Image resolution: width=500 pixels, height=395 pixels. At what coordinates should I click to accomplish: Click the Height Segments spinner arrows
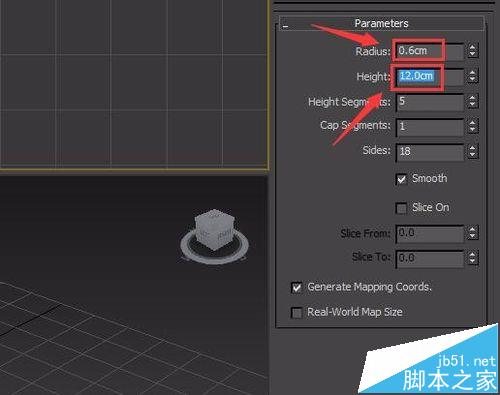point(472,101)
